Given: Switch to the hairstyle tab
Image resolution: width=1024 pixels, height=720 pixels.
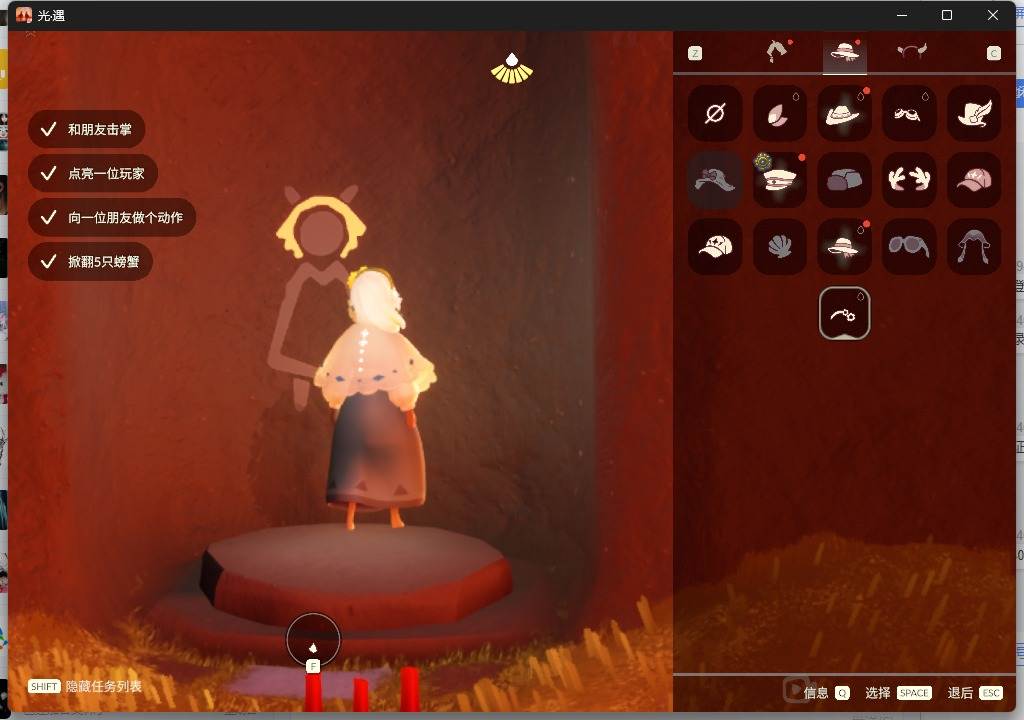Looking at the screenshot, I should 777,52.
